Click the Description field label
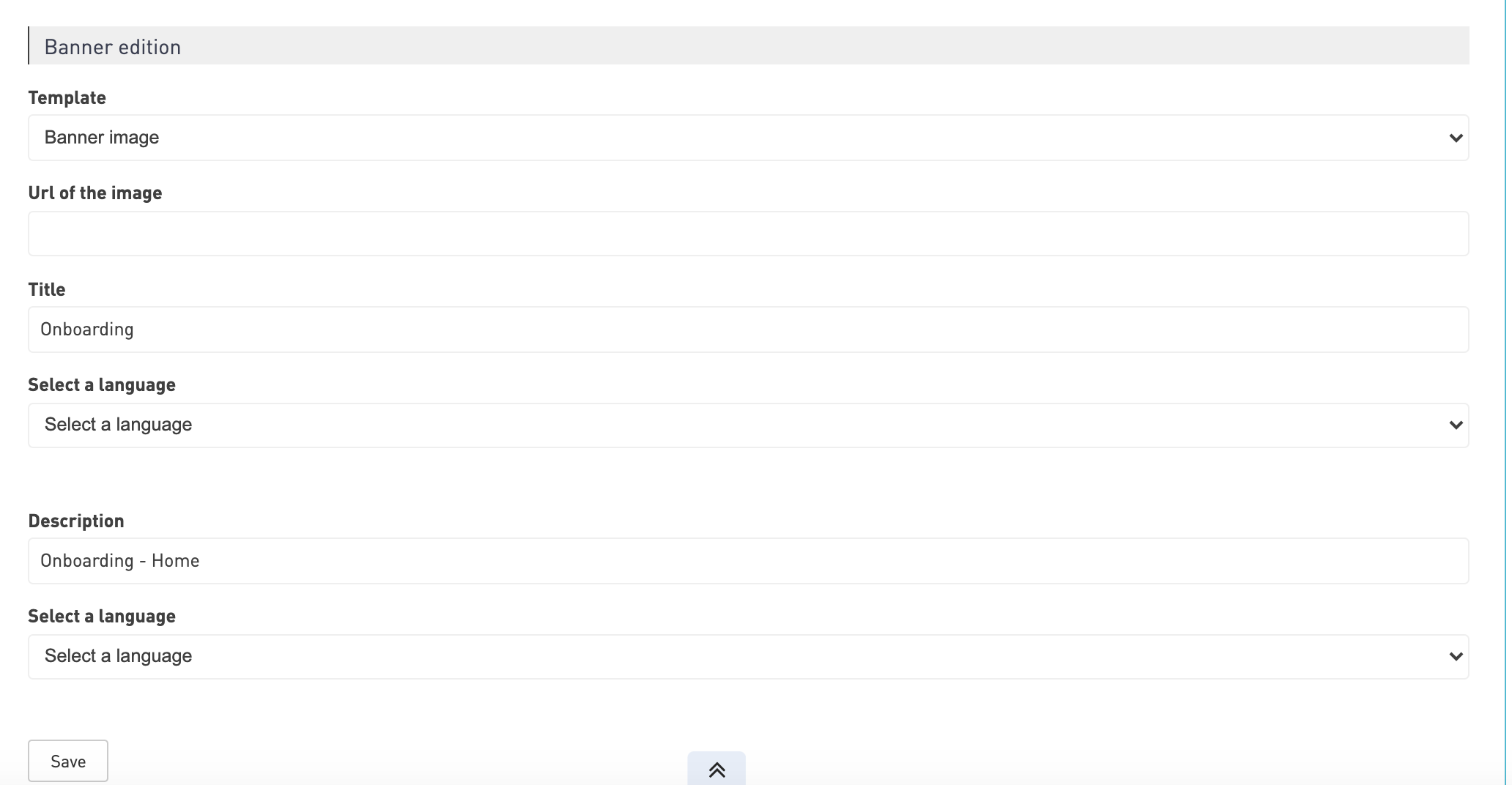This screenshot has width=1512, height=785. (76, 521)
